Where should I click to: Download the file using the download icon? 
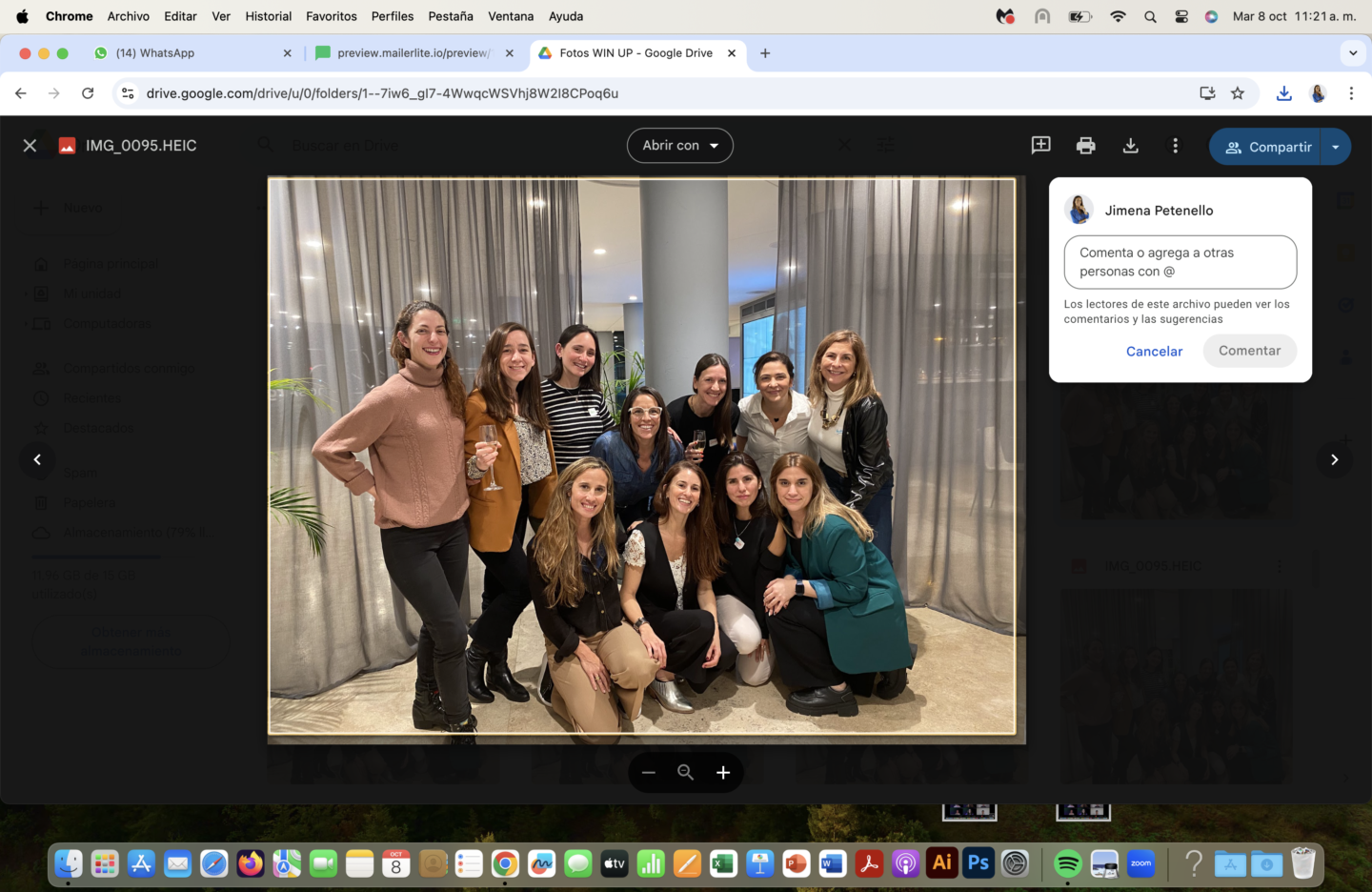(1130, 146)
